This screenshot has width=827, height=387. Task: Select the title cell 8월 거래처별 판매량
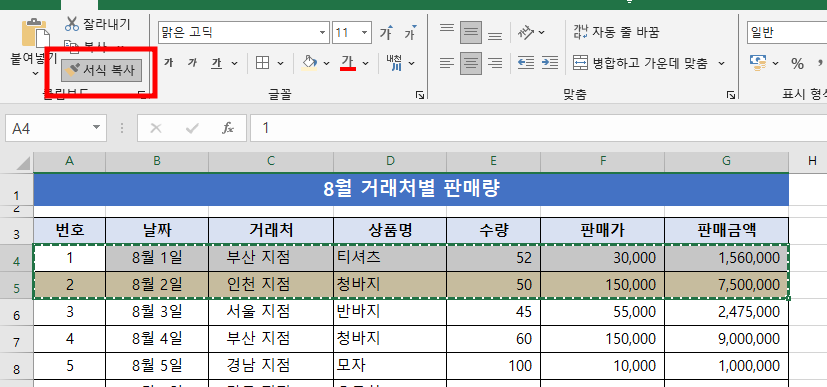pos(411,189)
